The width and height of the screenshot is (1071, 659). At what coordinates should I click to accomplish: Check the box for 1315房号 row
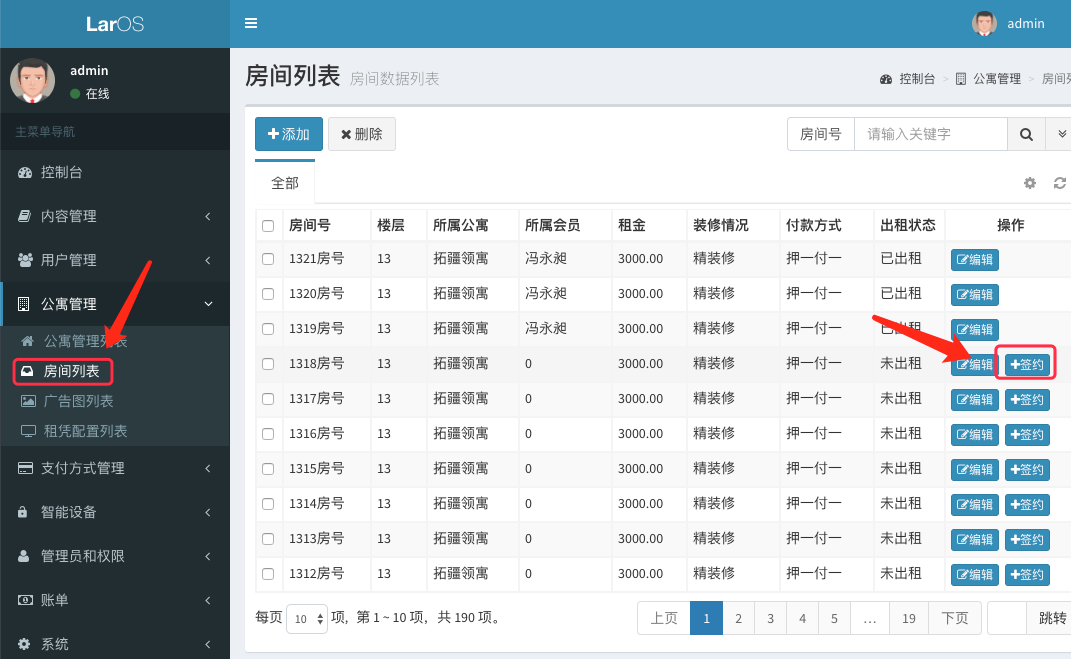[268, 469]
